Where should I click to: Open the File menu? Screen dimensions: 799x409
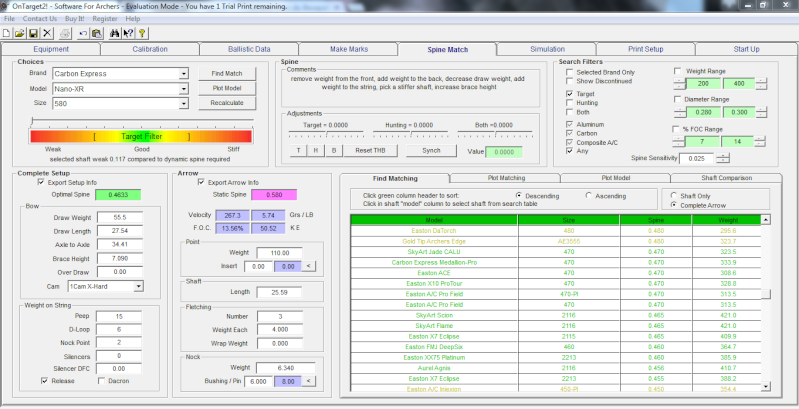click(x=9, y=18)
